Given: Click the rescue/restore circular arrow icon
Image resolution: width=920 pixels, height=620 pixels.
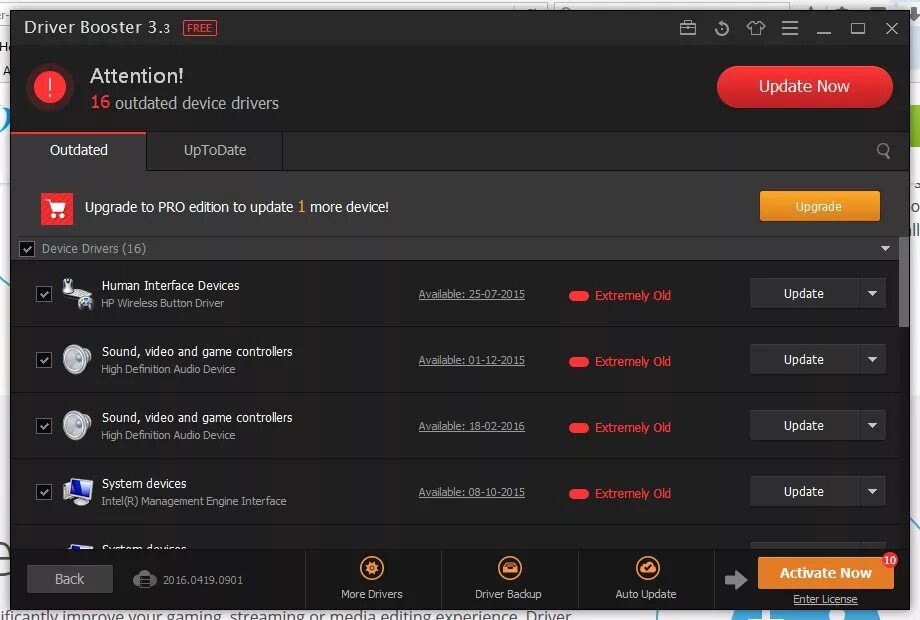Looking at the screenshot, I should (x=722, y=28).
